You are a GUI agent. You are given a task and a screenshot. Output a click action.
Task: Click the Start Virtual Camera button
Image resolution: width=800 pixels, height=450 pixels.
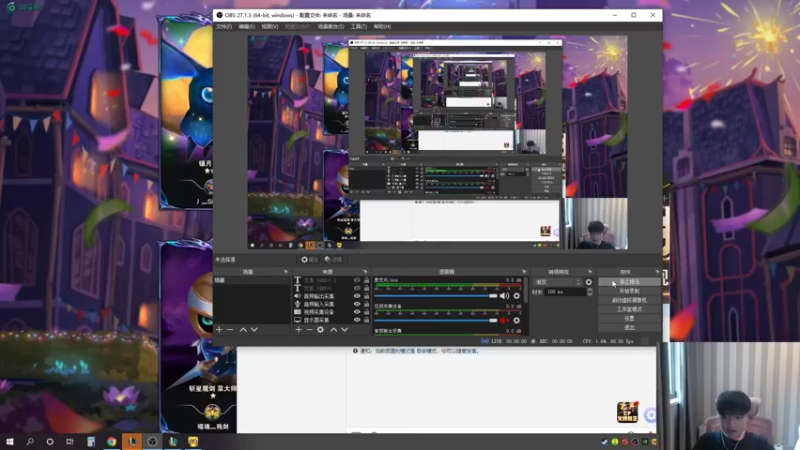click(629, 300)
